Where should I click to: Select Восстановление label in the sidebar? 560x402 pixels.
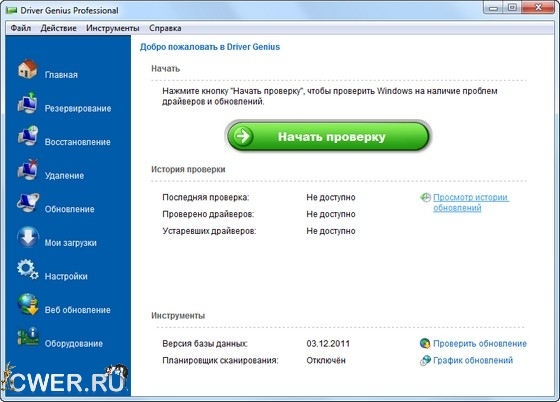(x=78, y=142)
